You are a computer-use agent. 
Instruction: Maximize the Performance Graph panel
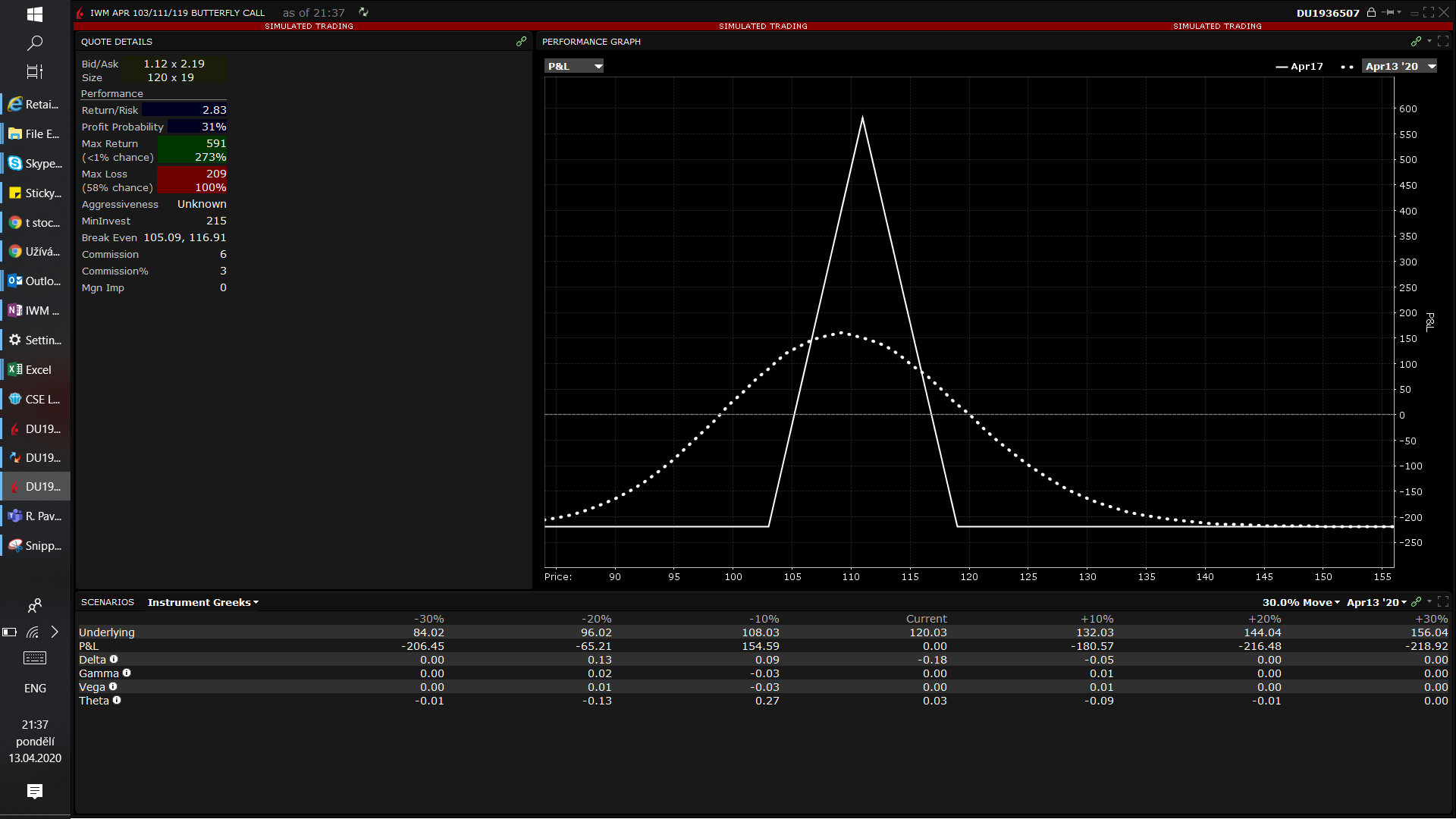coord(1443,42)
